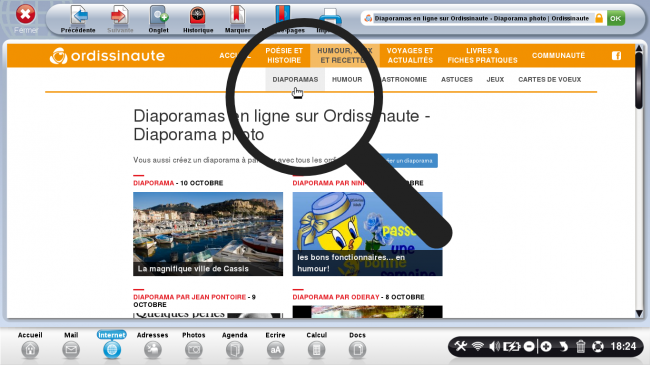Open the Docs dock icon
Image resolution: width=650 pixels, height=365 pixels.
point(357,350)
